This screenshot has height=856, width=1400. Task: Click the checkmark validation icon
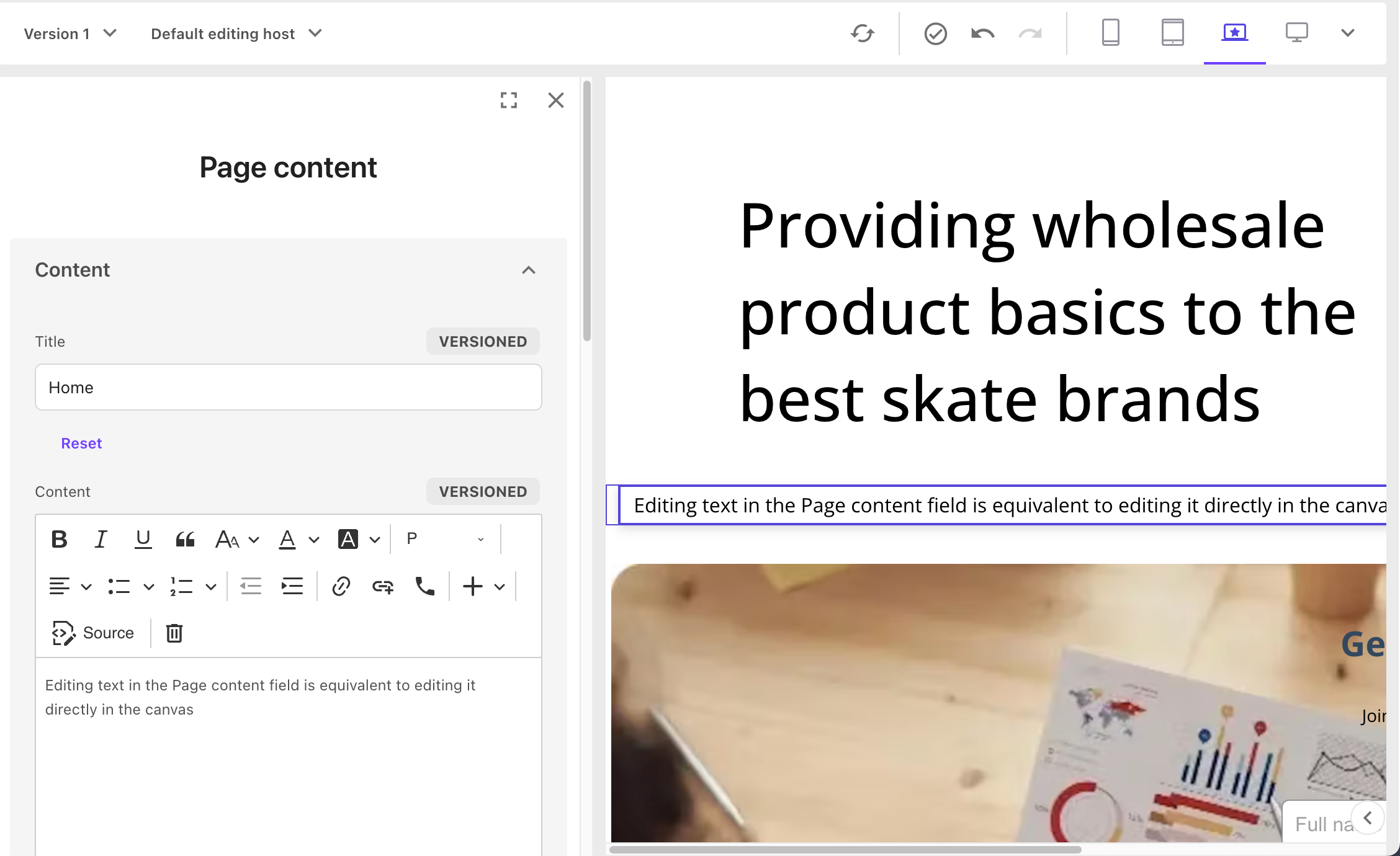pos(935,33)
